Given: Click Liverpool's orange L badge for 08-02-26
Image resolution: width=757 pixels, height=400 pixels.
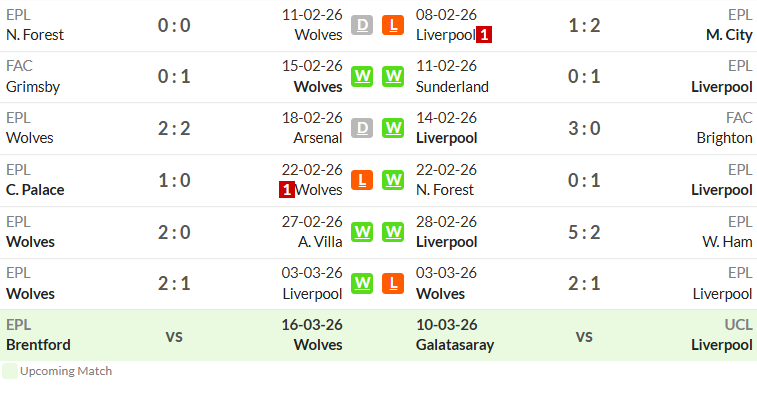Looking at the screenshot, I should pos(393,25).
